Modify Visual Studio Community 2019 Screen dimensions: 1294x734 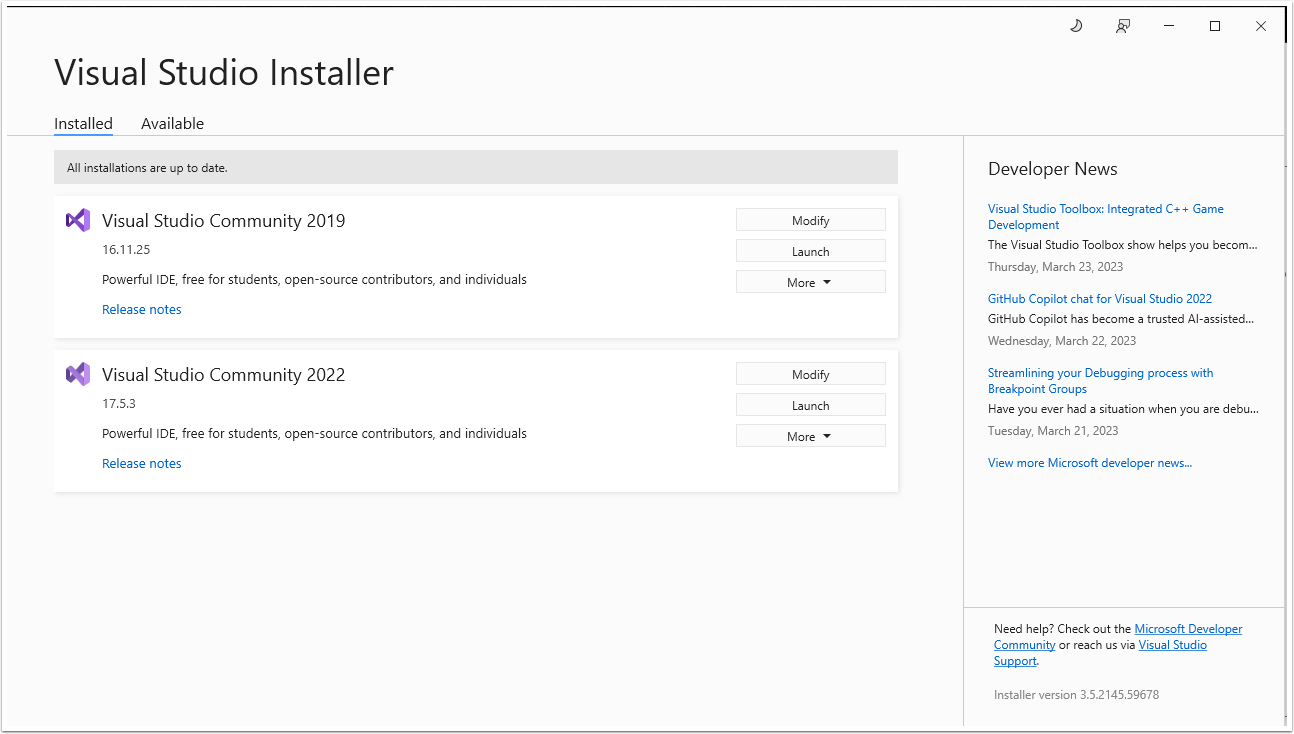811,220
